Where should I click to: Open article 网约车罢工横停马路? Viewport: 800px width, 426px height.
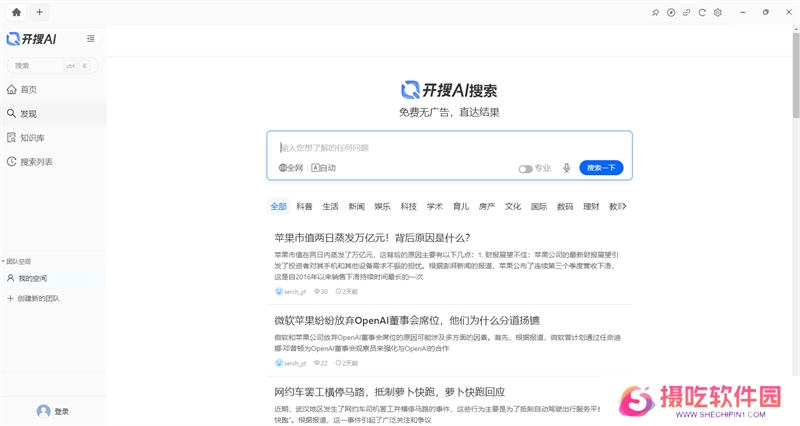pos(389,392)
